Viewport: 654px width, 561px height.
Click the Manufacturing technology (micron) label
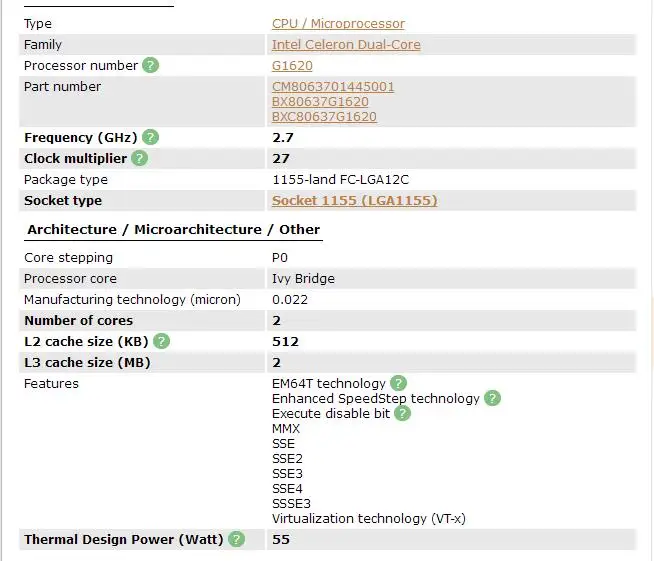[x=133, y=299]
